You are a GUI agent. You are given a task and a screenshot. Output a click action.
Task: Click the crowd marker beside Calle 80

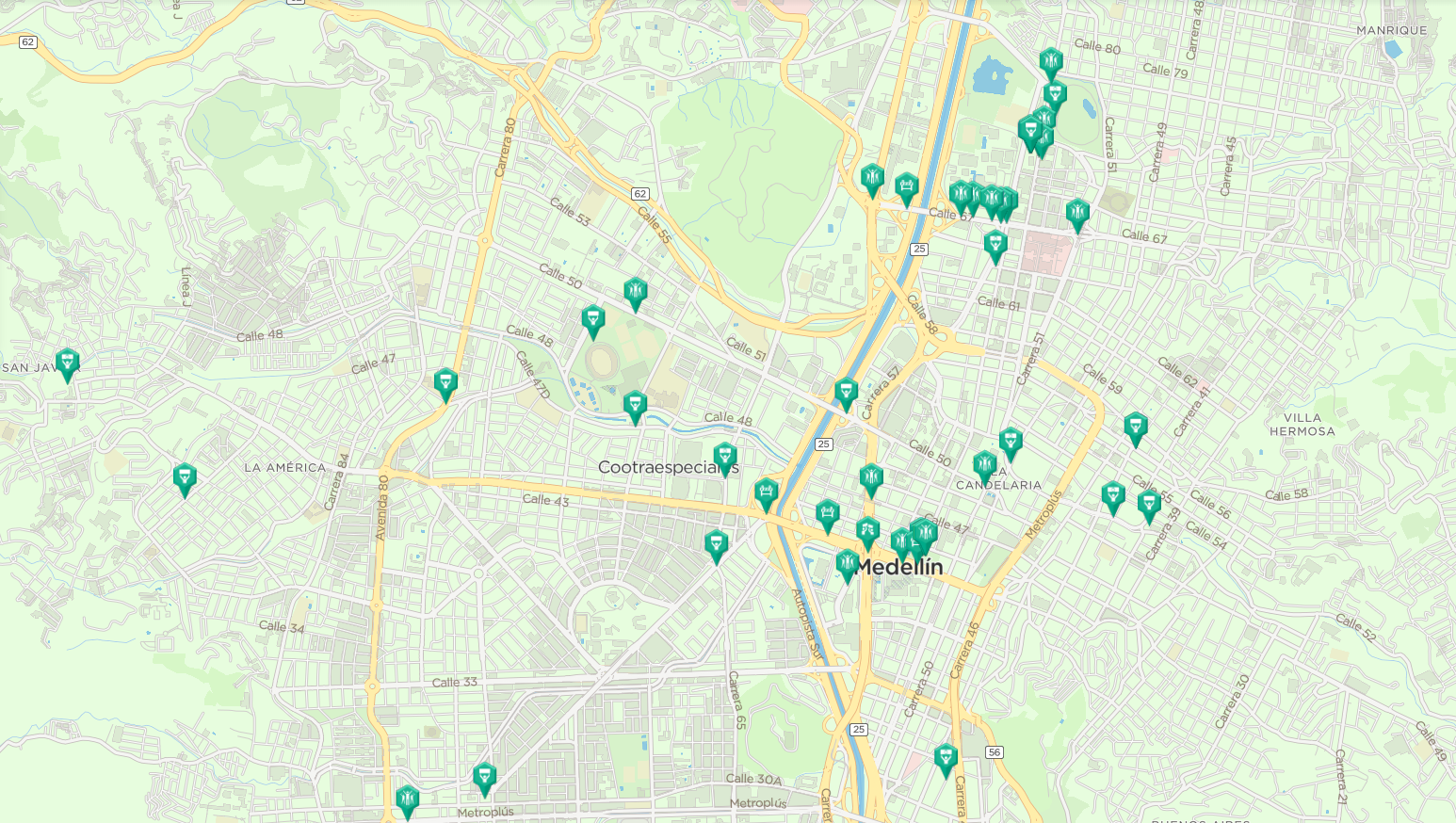click(x=1051, y=63)
